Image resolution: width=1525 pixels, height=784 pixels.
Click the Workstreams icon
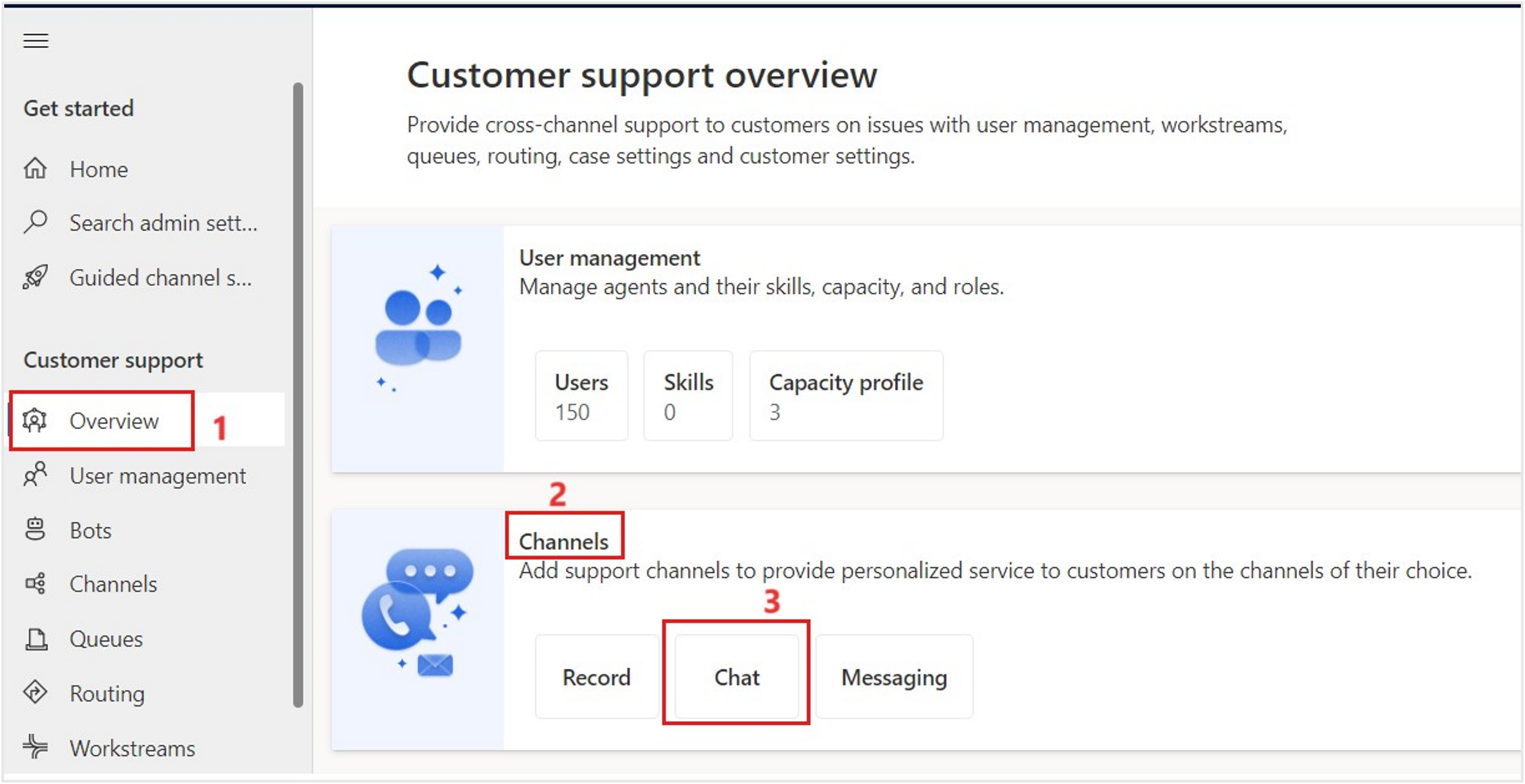coord(35,747)
